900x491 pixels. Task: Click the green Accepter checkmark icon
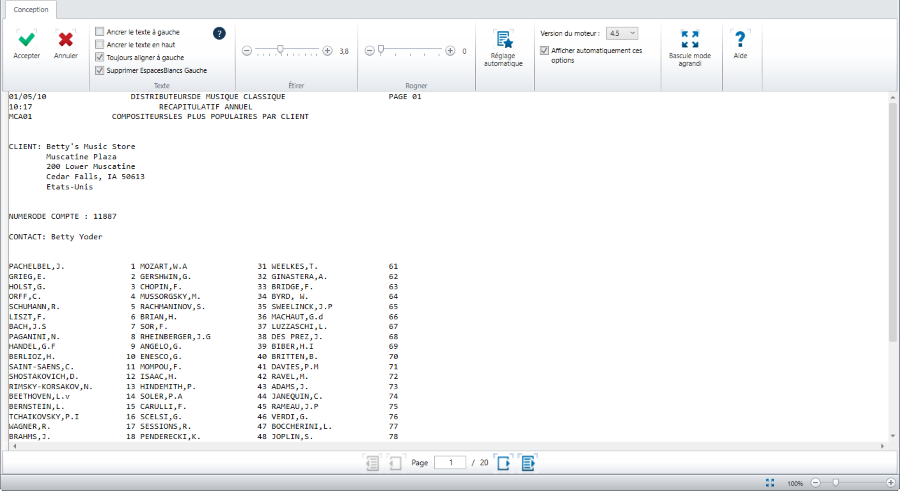[27, 40]
